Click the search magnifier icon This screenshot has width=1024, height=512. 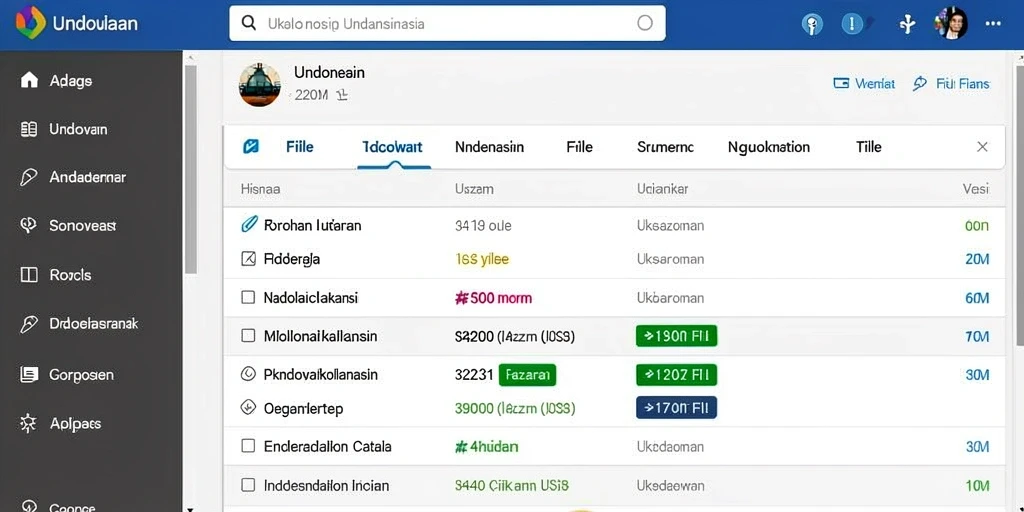249,24
